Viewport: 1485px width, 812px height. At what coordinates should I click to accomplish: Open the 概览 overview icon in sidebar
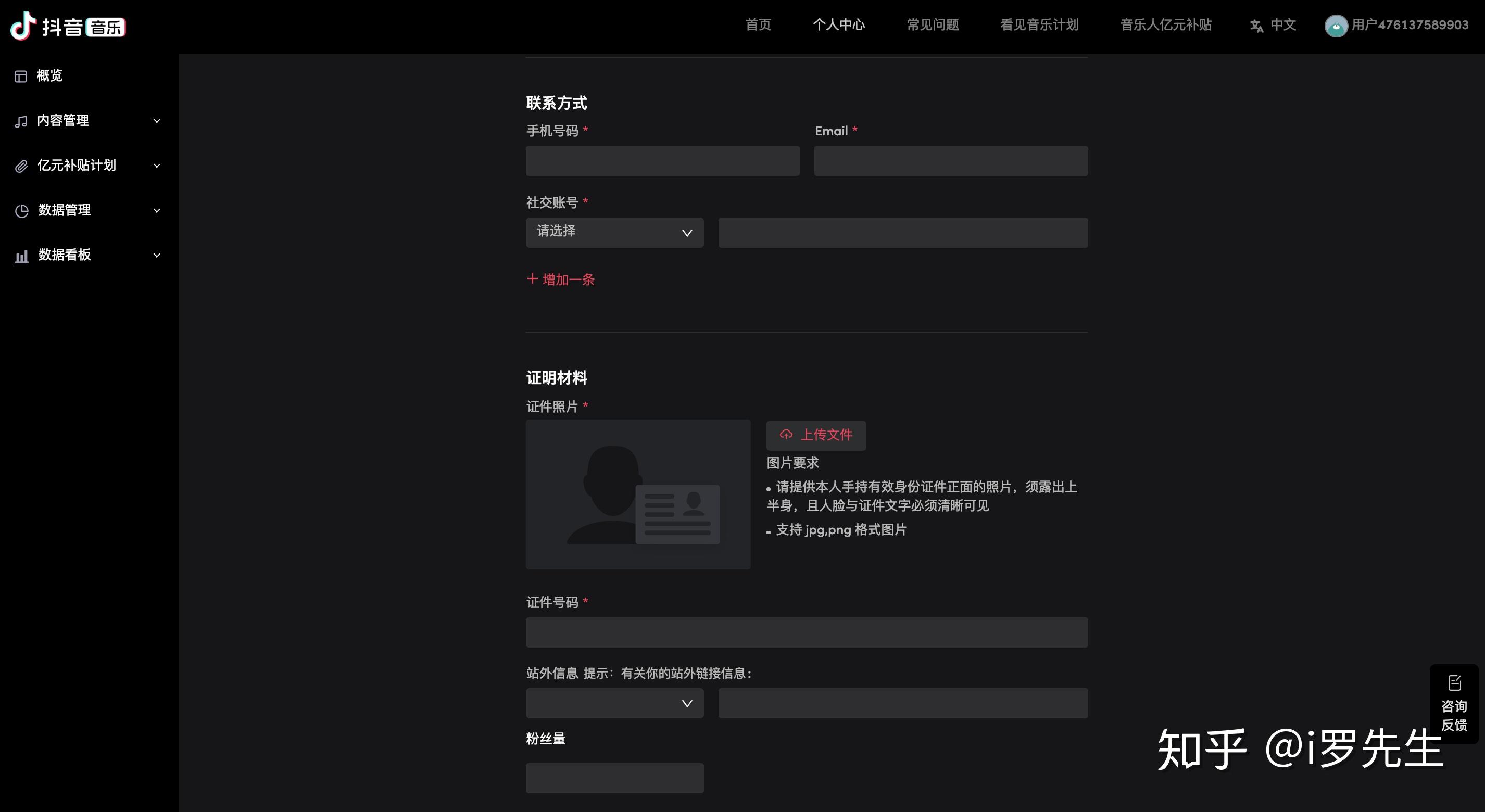click(x=21, y=76)
